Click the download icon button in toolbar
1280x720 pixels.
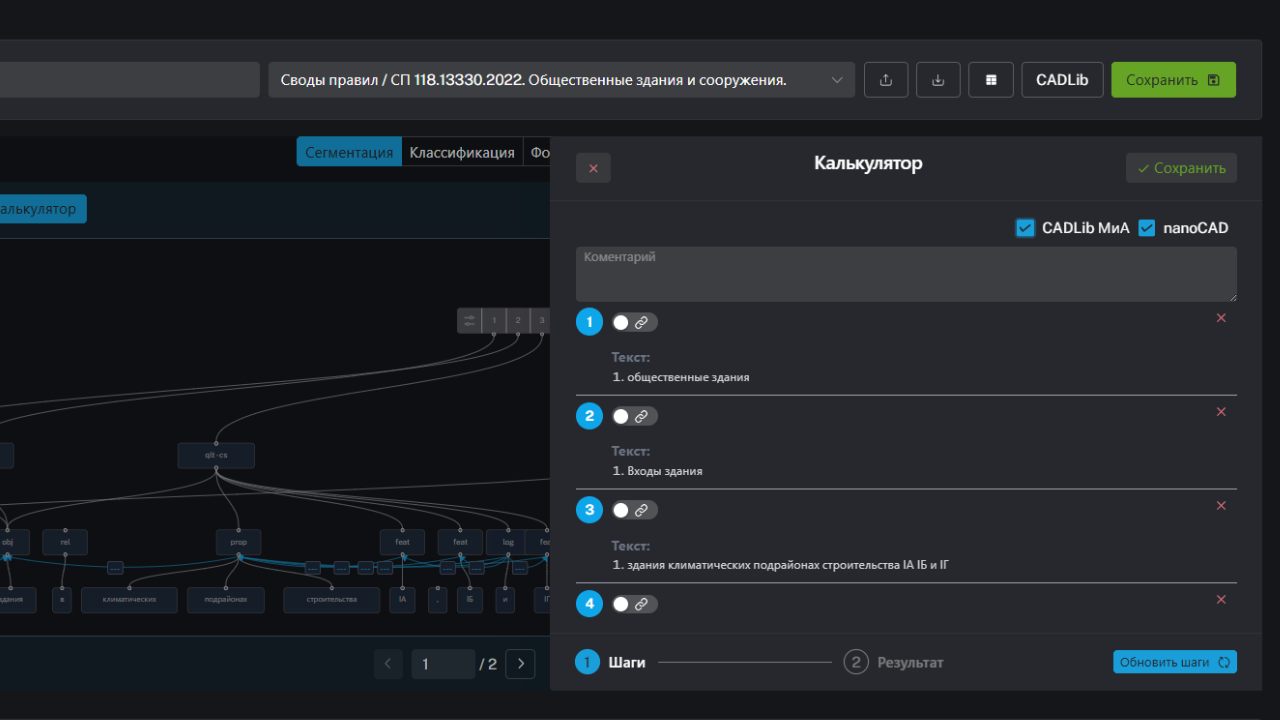[x=938, y=80]
